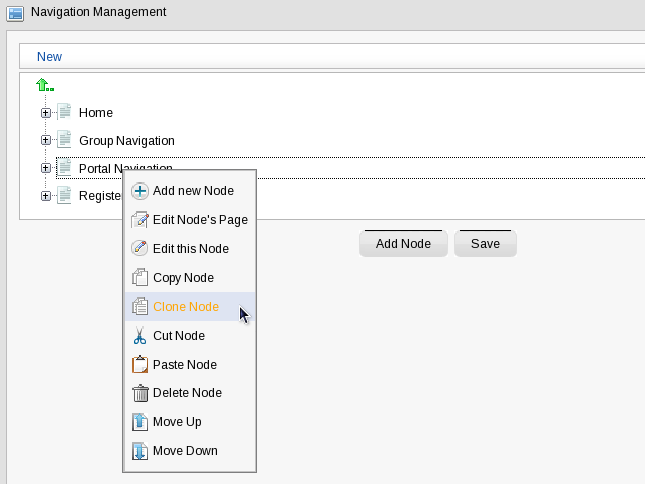
Task: Click the Paste Node clipboard icon
Action: pyautogui.click(x=140, y=365)
